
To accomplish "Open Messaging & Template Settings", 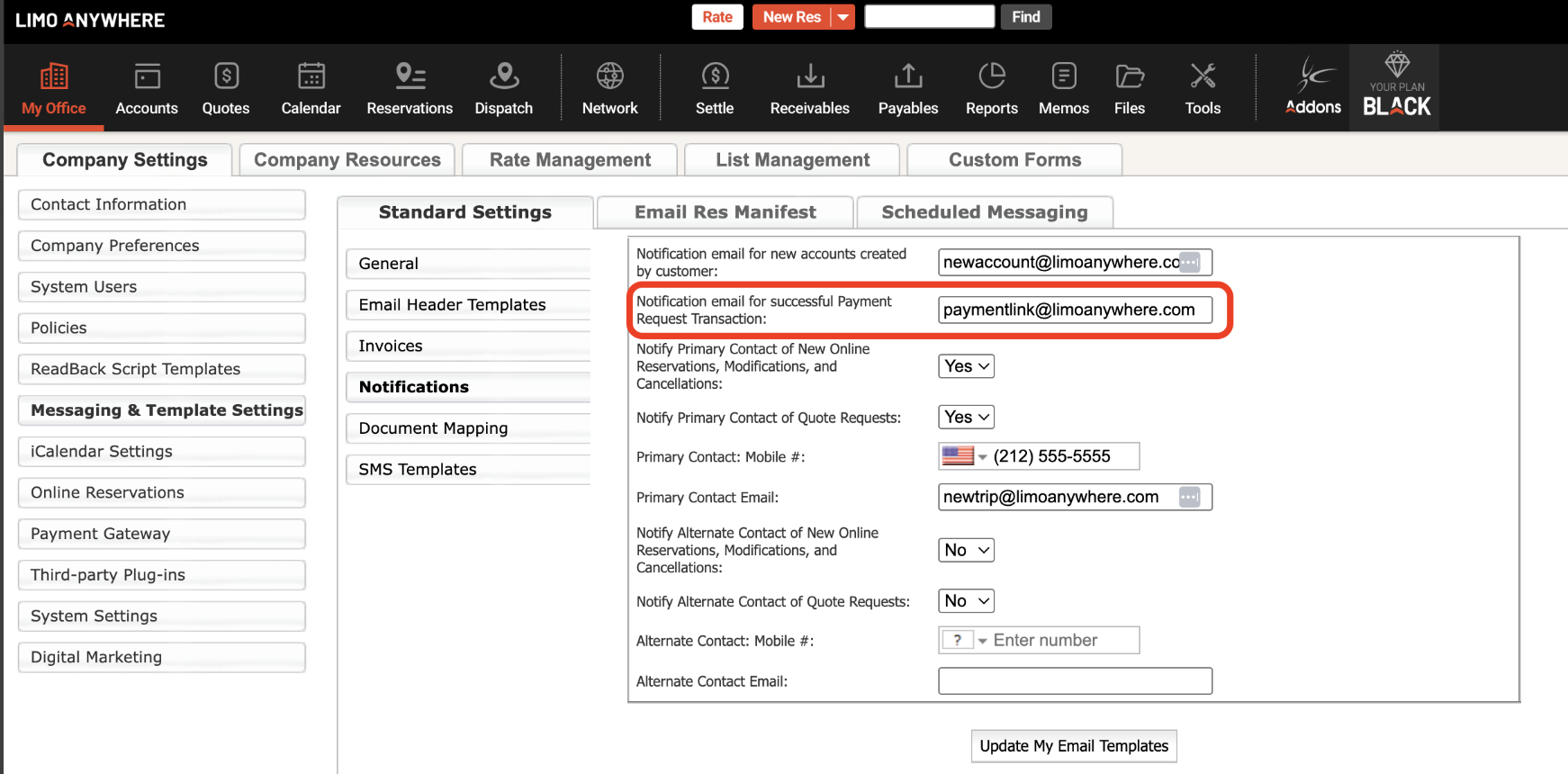I will pyautogui.click(x=162, y=410).
